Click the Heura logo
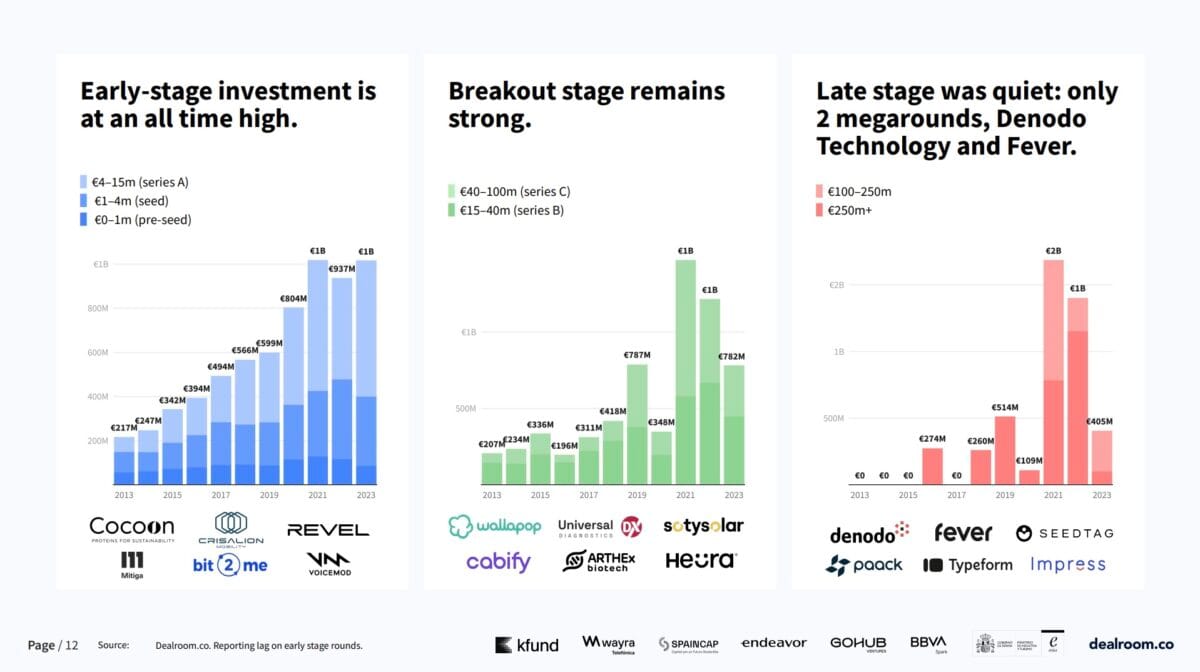 701,560
